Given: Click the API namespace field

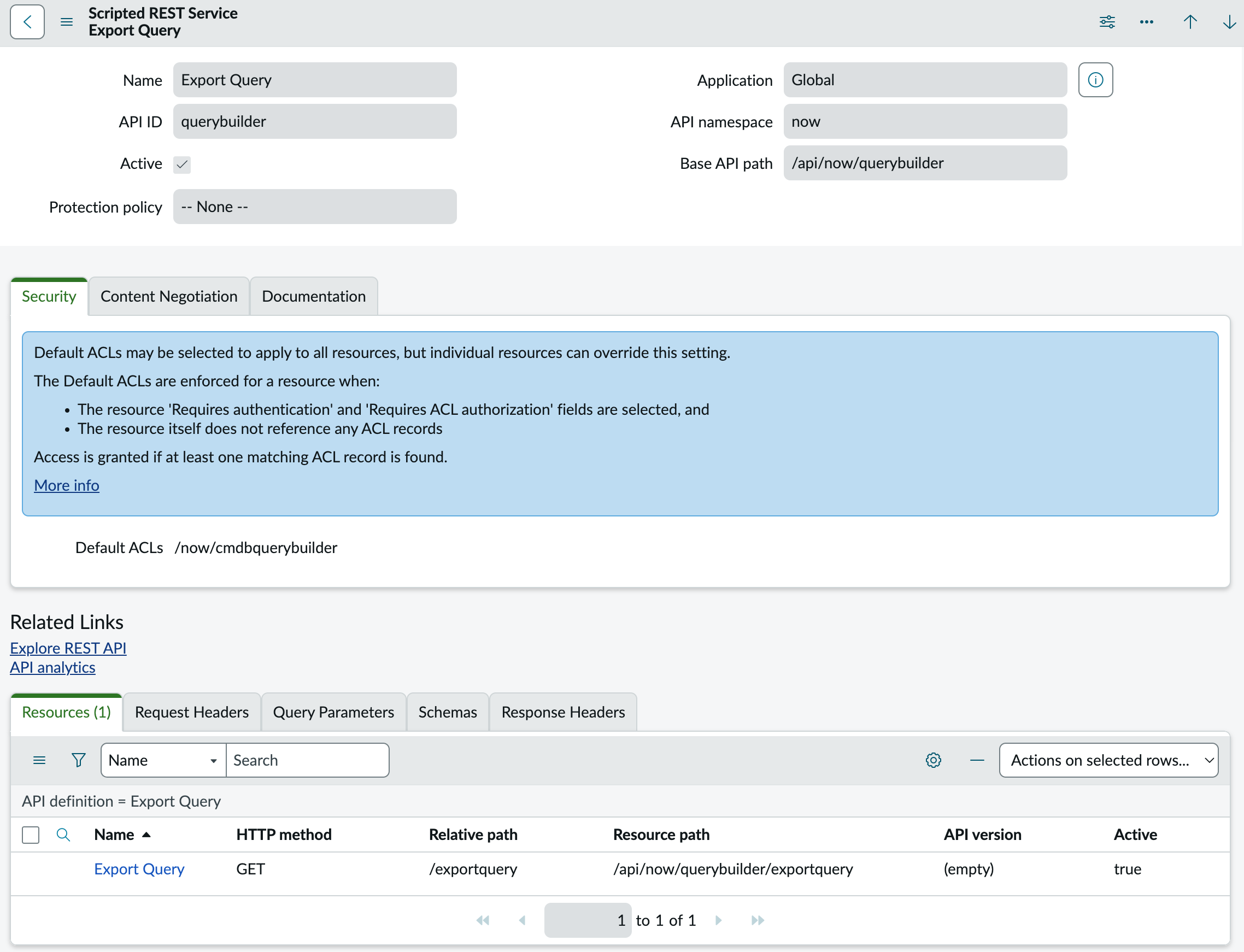Looking at the screenshot, I should 925,121.
